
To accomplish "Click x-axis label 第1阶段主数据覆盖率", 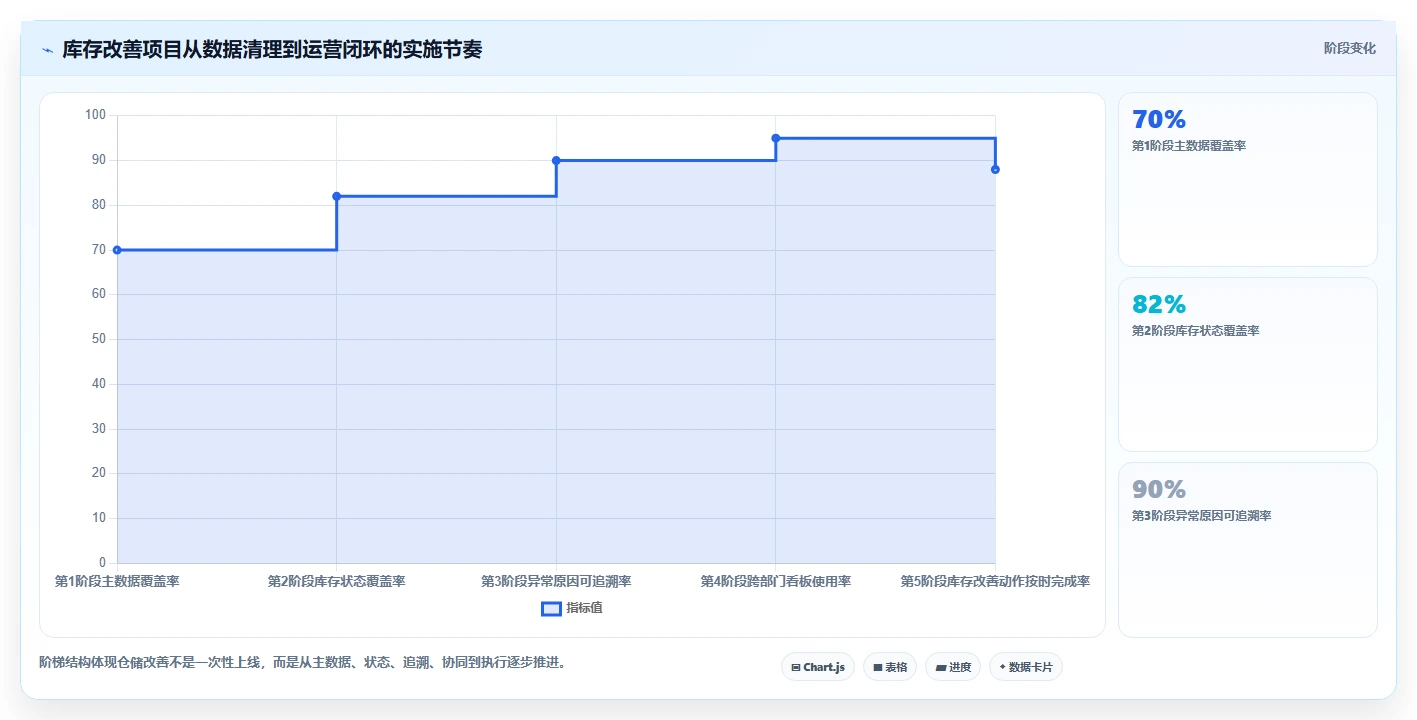I will pos(117,581).
